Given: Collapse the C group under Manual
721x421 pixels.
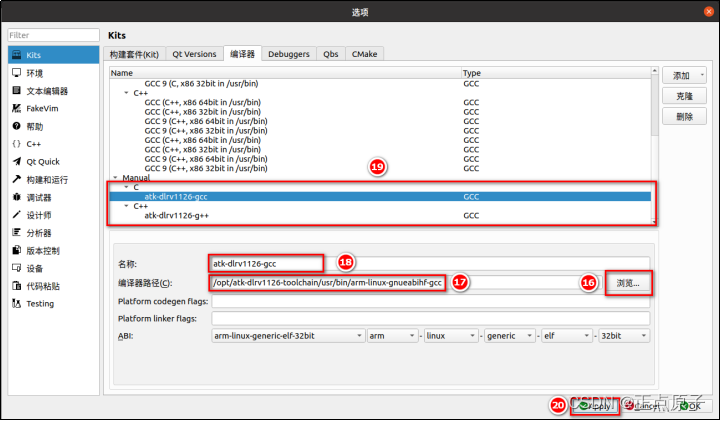Looking at the screenshot, I should 126,187.
